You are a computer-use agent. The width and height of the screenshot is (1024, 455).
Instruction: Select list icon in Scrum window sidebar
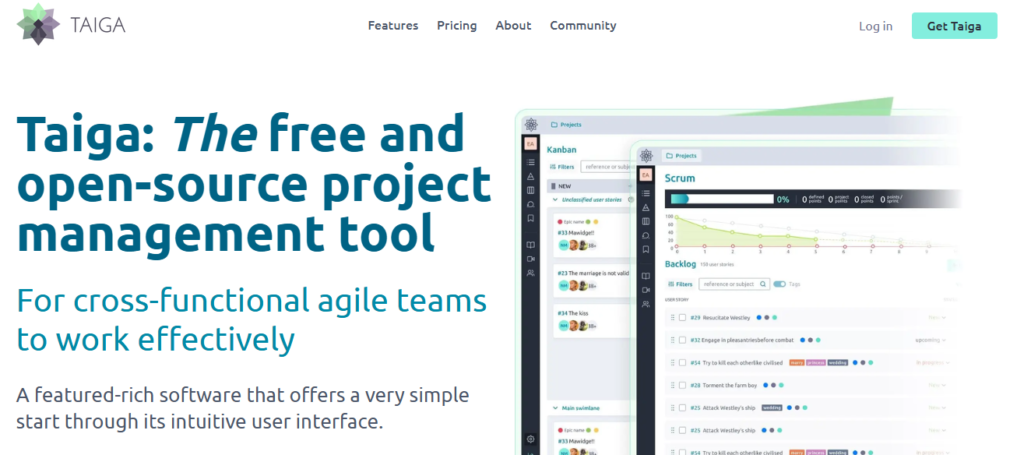tap(646, 193)
